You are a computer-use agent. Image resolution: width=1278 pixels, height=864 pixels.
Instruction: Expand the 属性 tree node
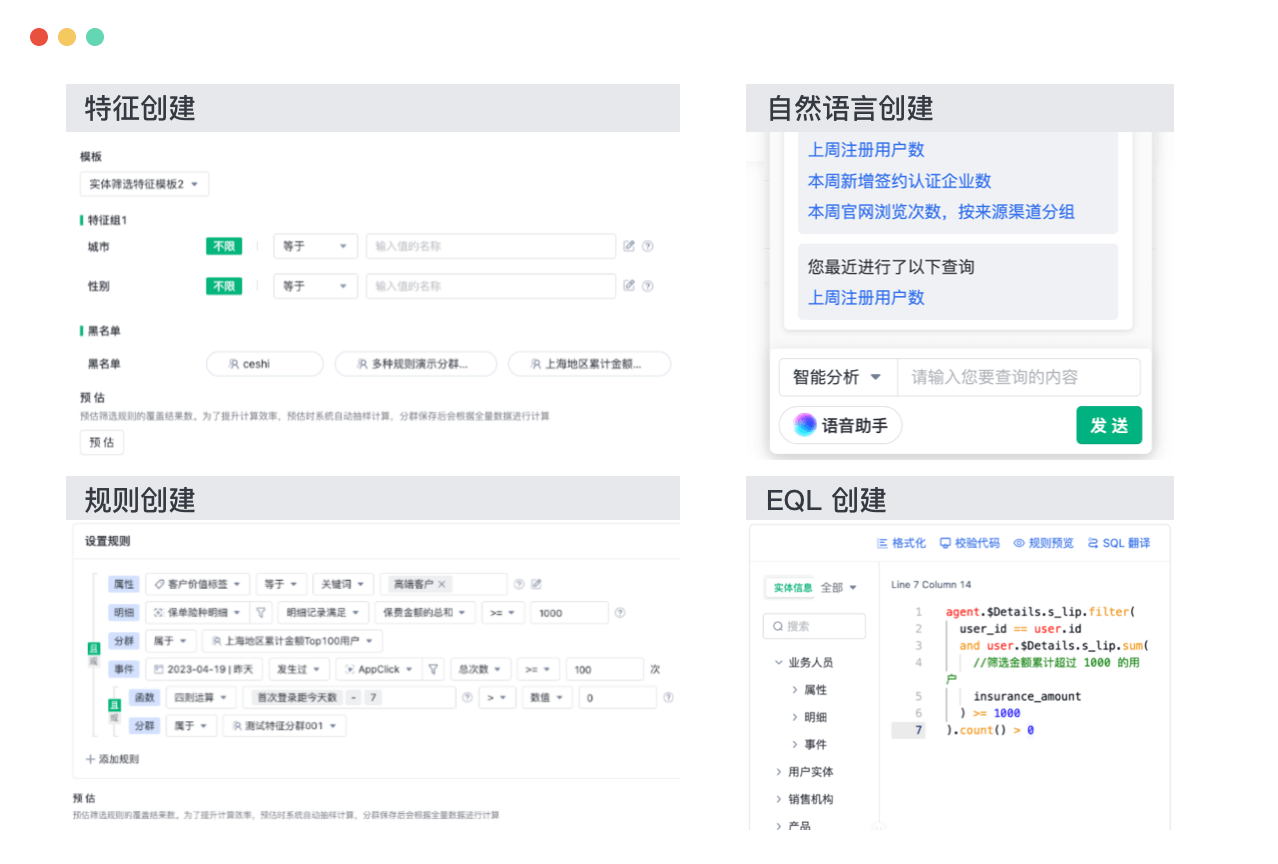pos(795,690)
